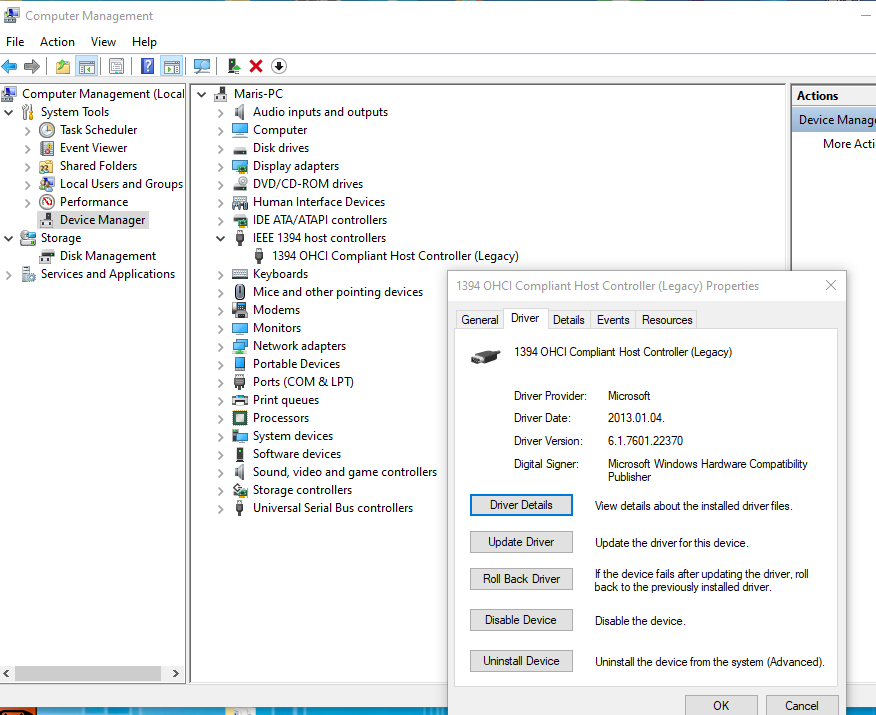
Task: Open More Actions in Actions pane
Action: [x=848, y=144]
